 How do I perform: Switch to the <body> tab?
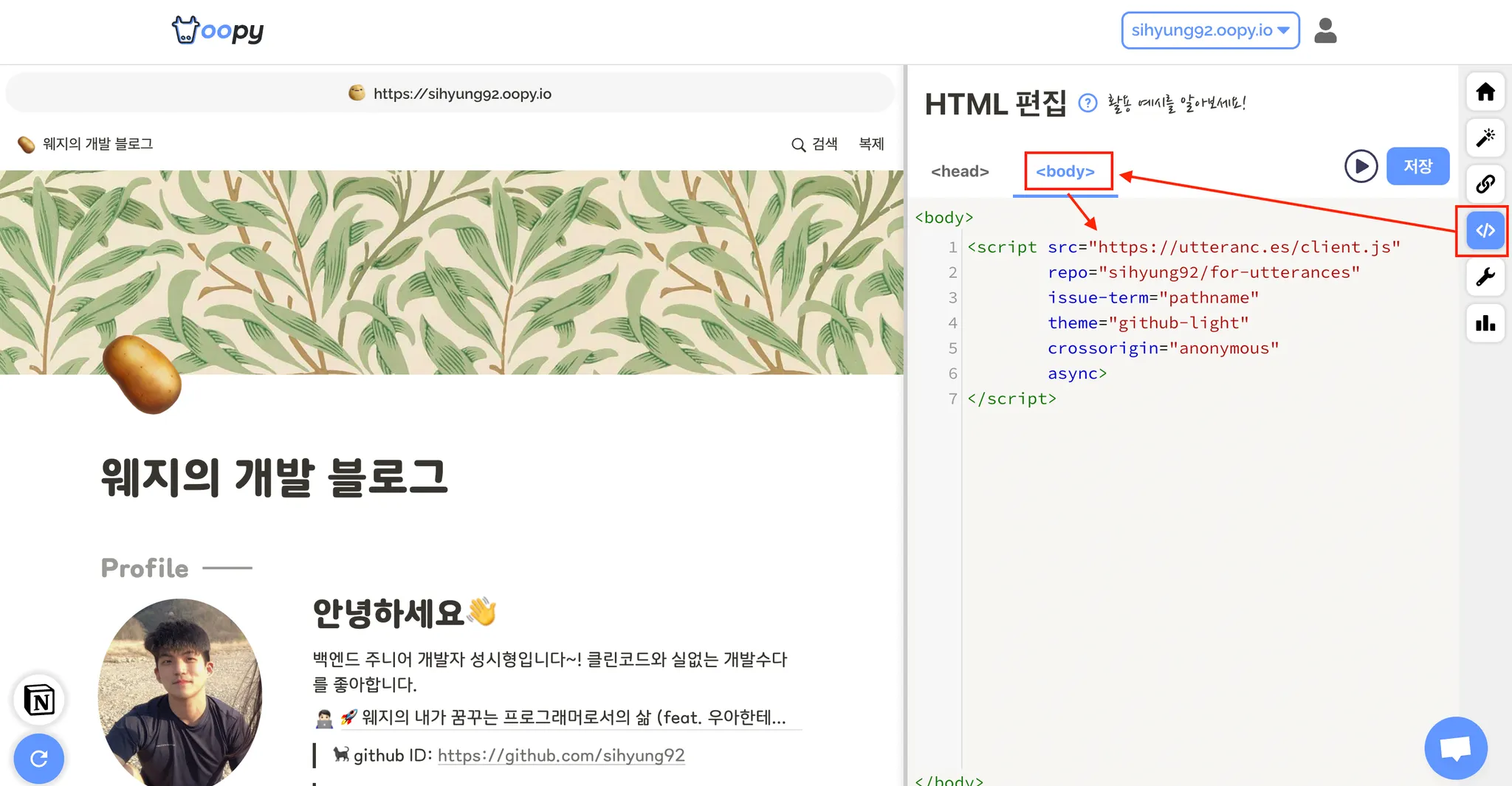[x=1065, y=171]
